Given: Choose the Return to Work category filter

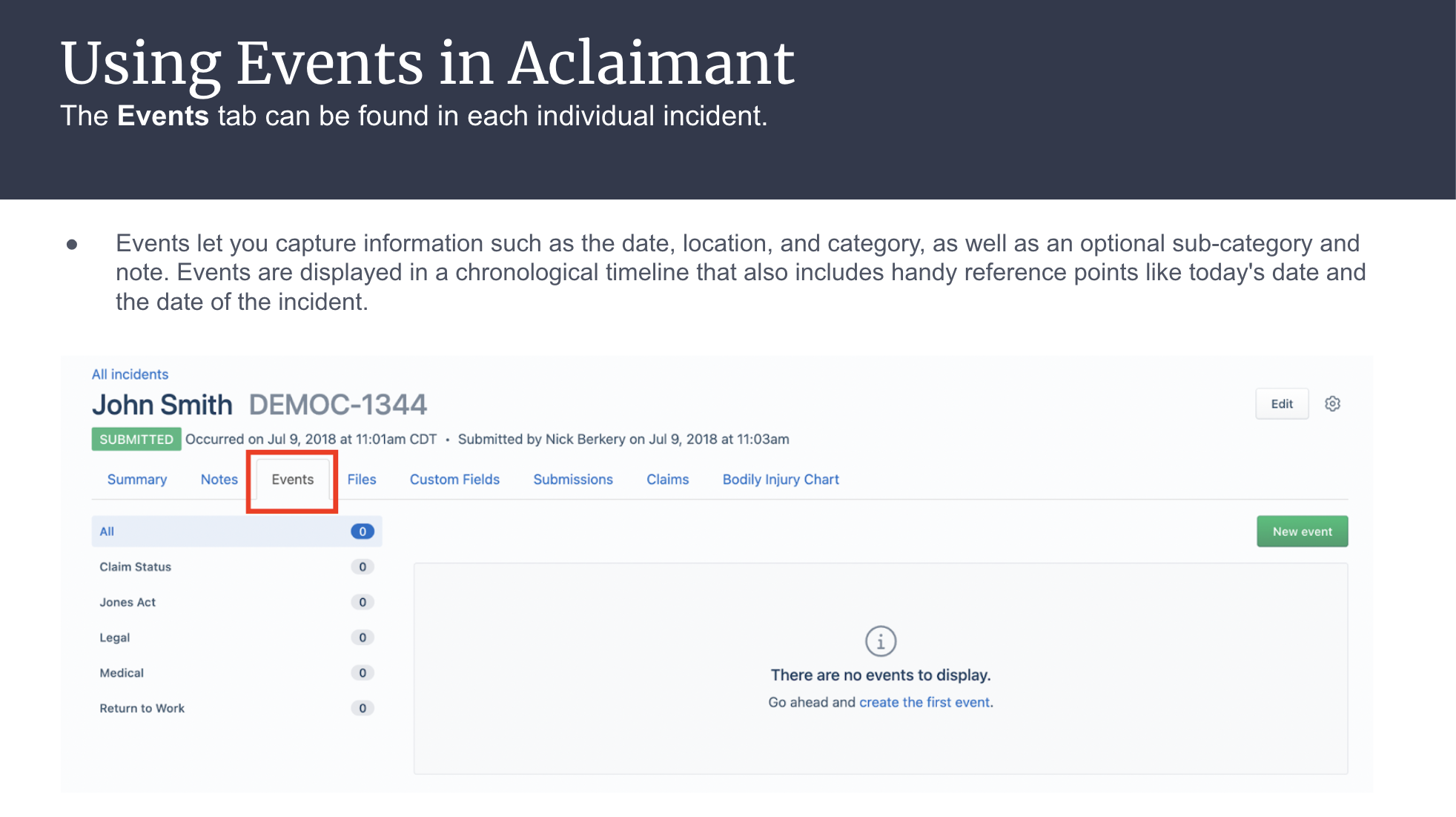Looking at the screenshot, I should pos(236,708).
